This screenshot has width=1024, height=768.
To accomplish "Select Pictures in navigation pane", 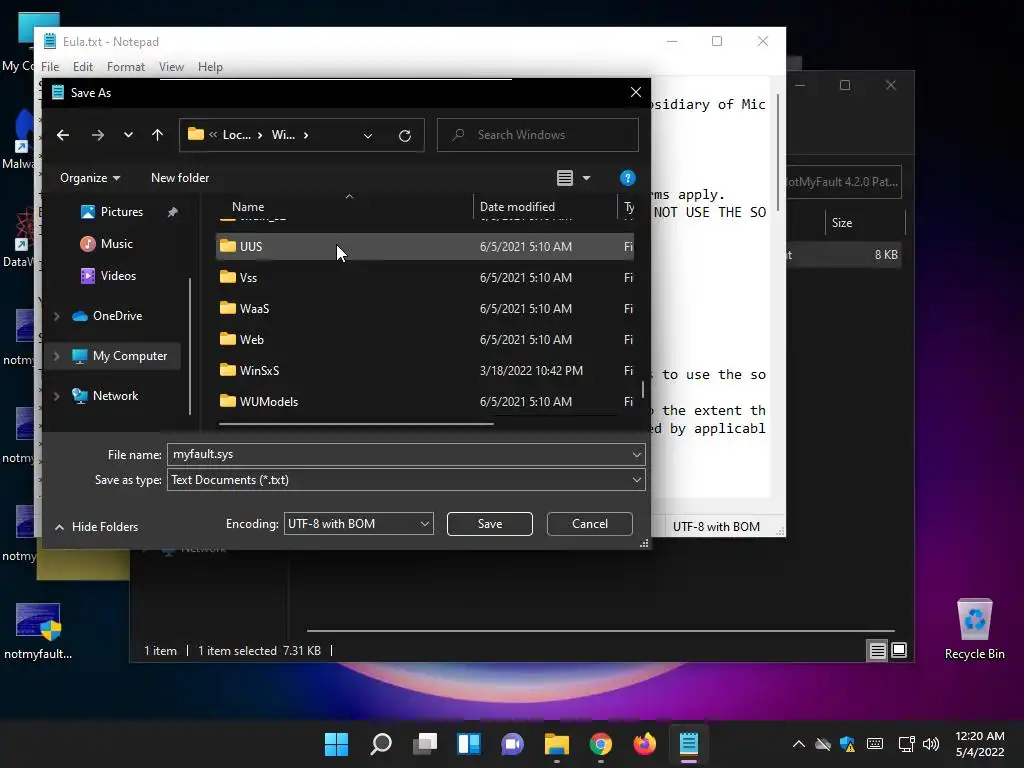I will coord(121,212).
